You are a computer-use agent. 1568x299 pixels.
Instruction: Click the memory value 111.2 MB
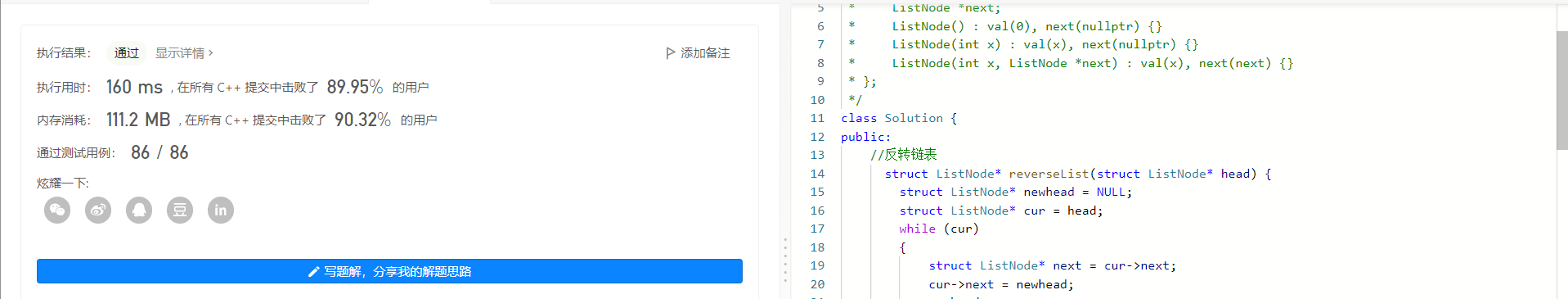click(x=138, y=120)
